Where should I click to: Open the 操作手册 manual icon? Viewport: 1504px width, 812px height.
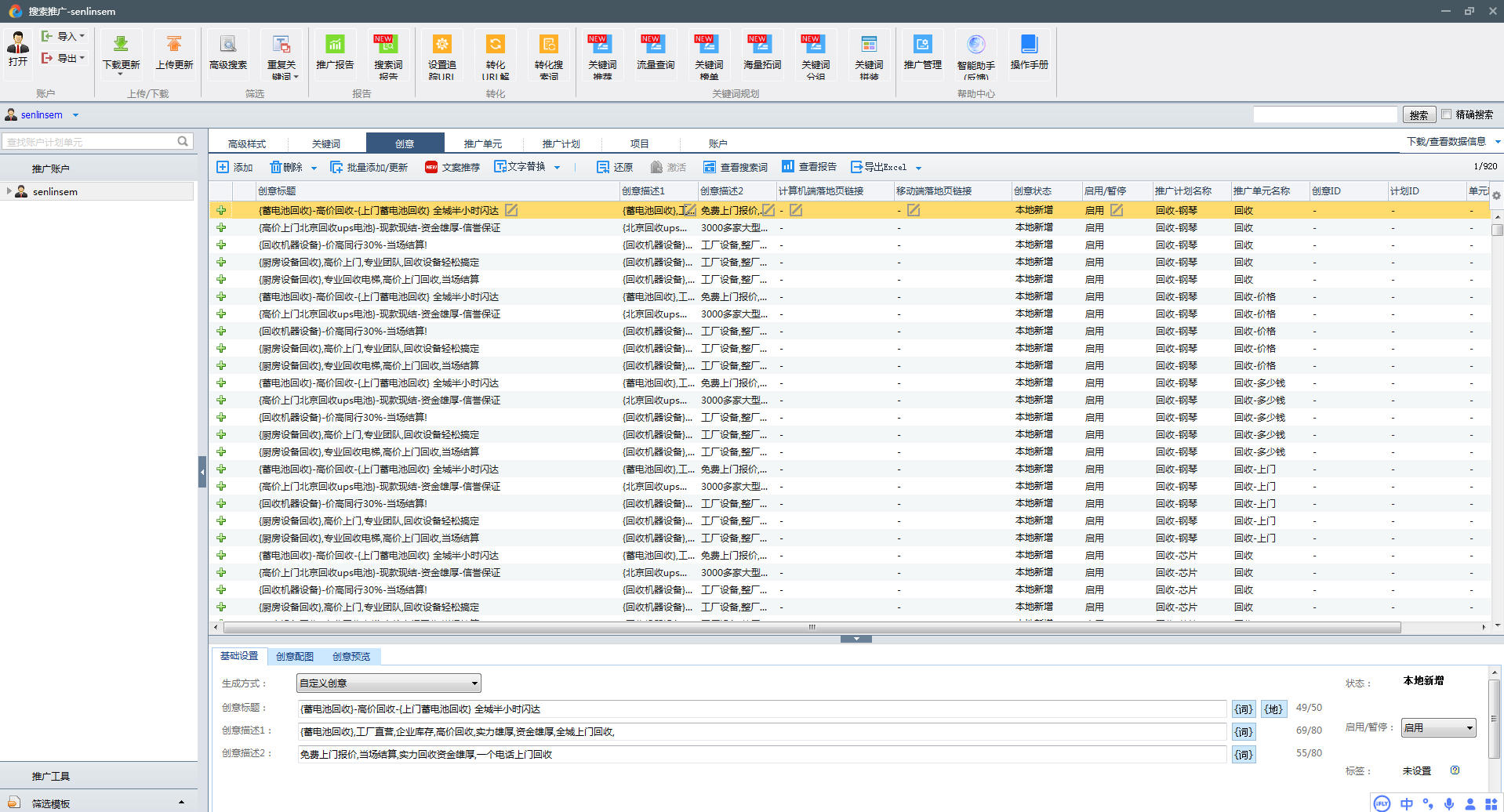(x=1029, y=45)
